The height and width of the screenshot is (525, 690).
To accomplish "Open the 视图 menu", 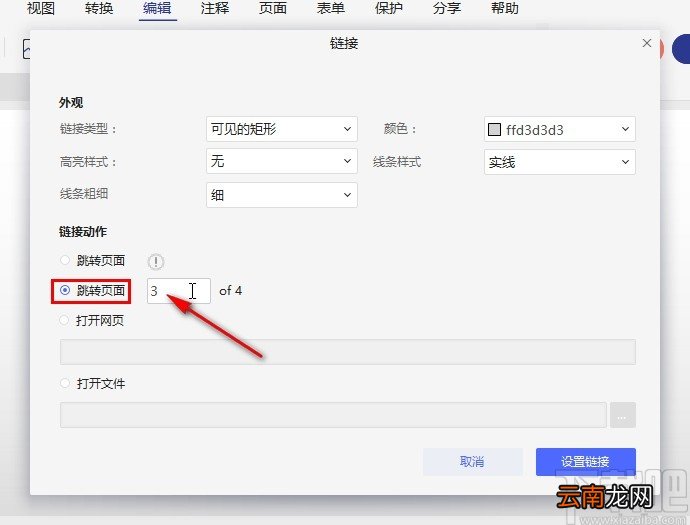I will tap(40, 8).
